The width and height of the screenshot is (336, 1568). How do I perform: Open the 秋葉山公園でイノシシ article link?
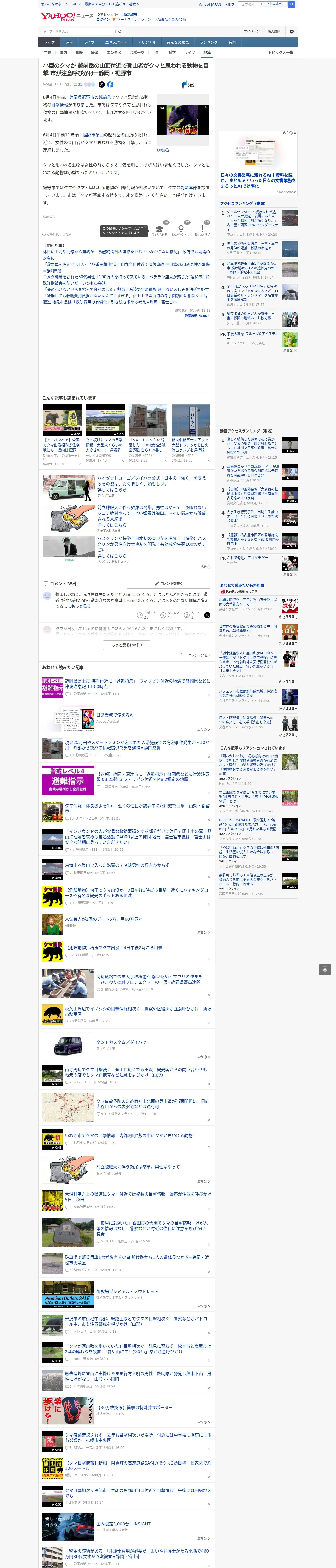[138, 1011]
